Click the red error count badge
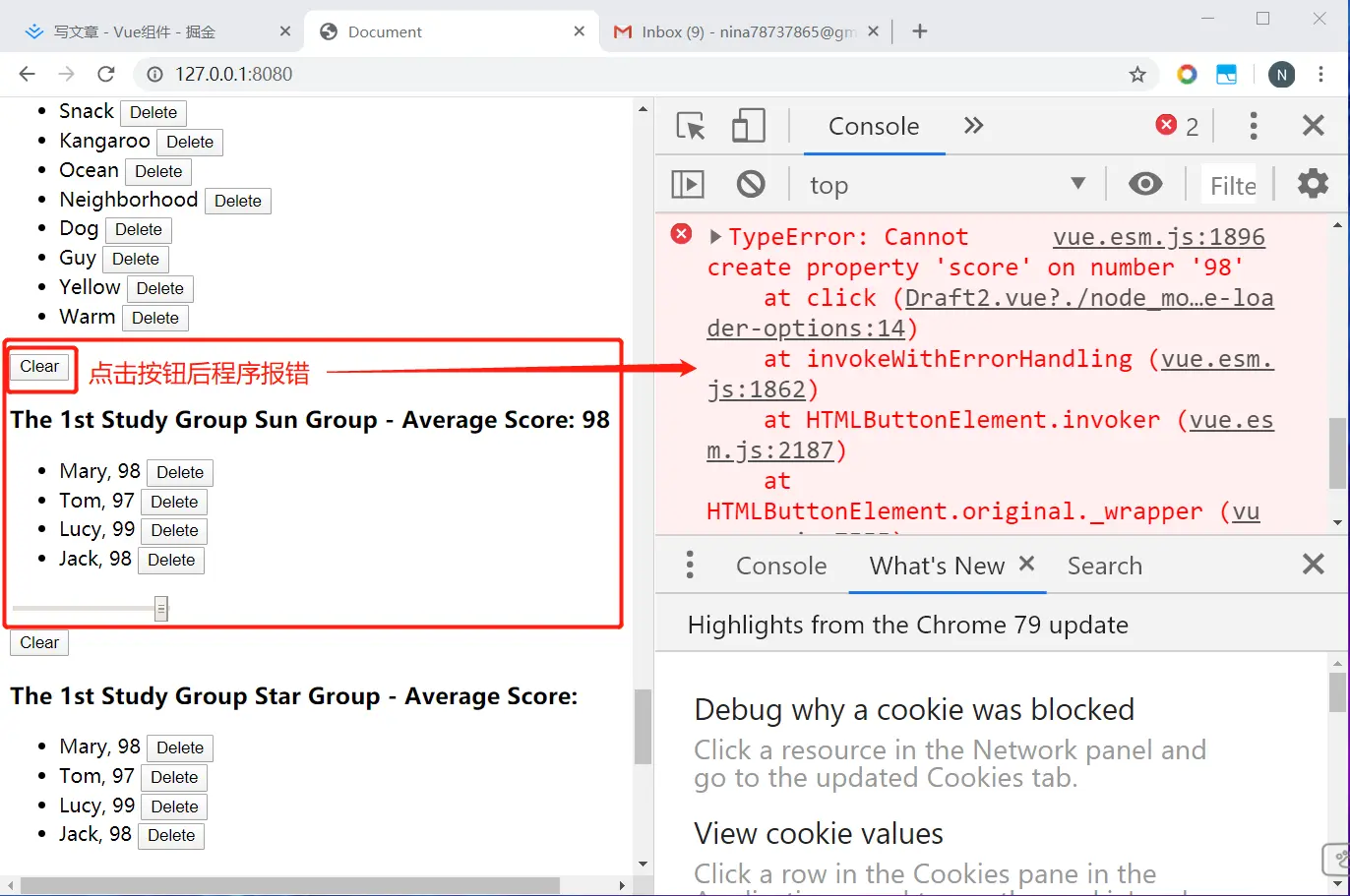The image size is (1350, 896). point(1178,125)
